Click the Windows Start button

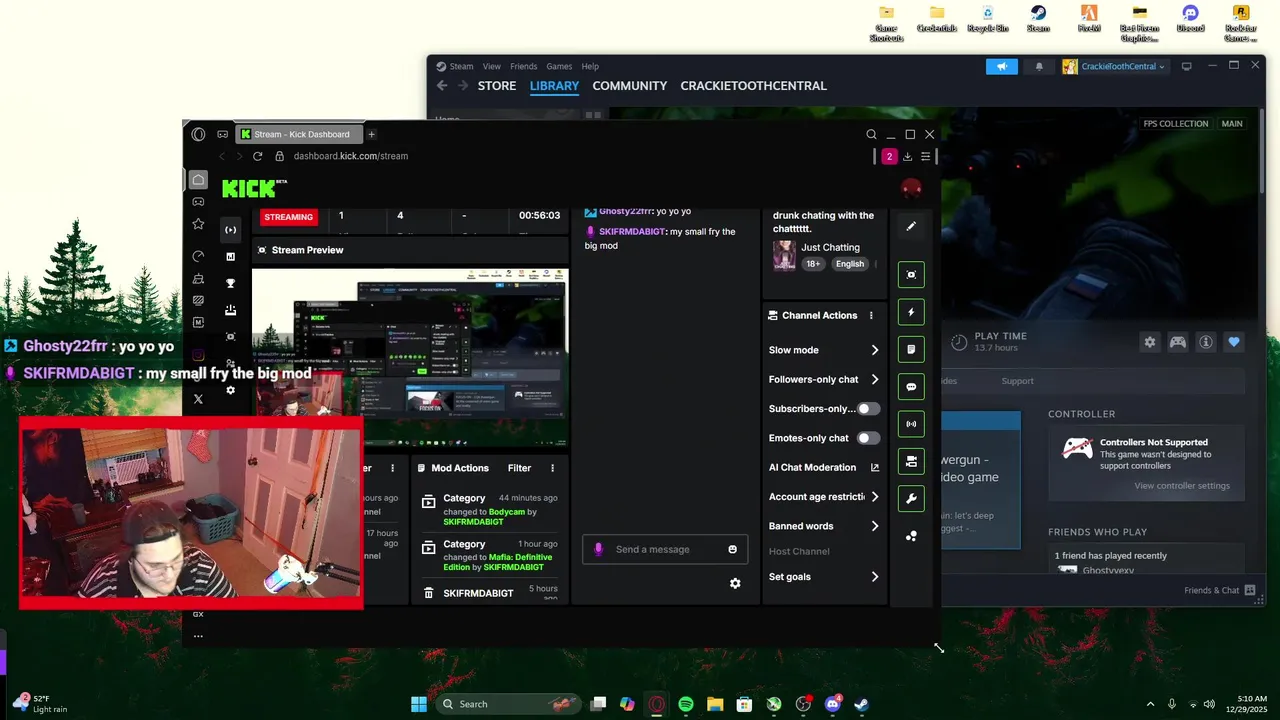coord(419,704)
